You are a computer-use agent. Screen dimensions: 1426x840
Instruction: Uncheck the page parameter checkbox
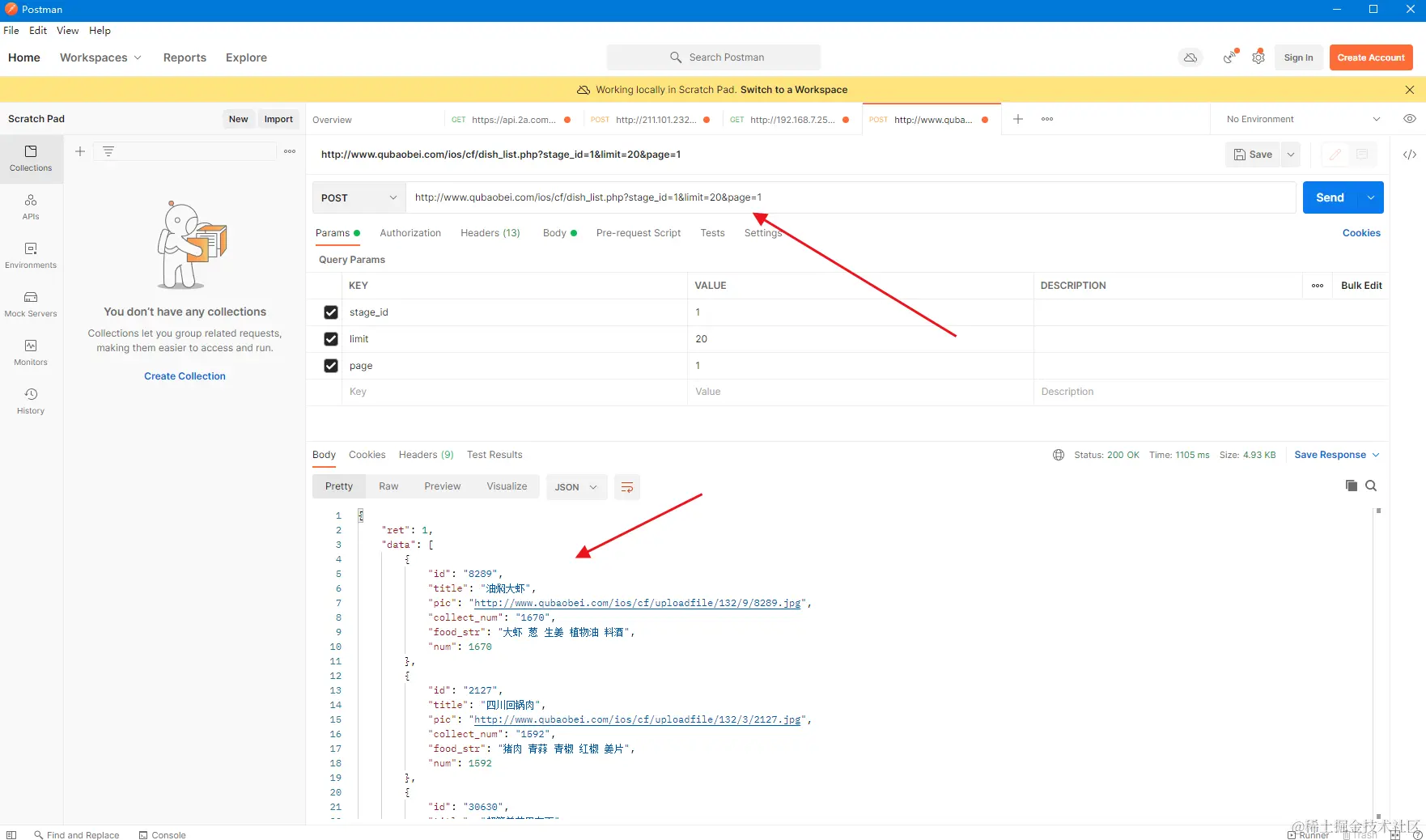[x=331, y=366]
